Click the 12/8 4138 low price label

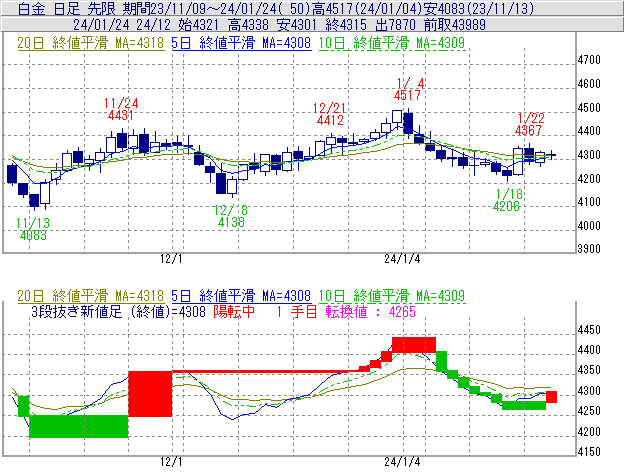[230, 216]
